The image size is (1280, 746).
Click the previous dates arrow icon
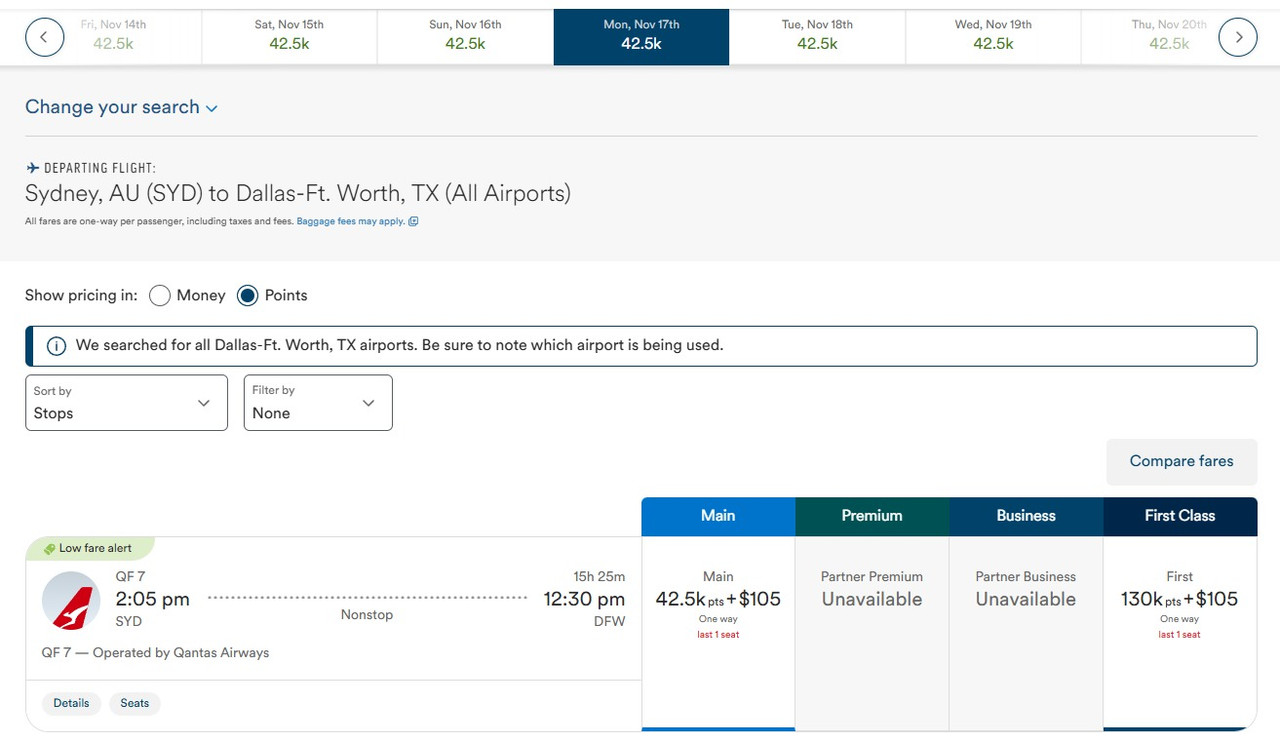tap(44, 37)
